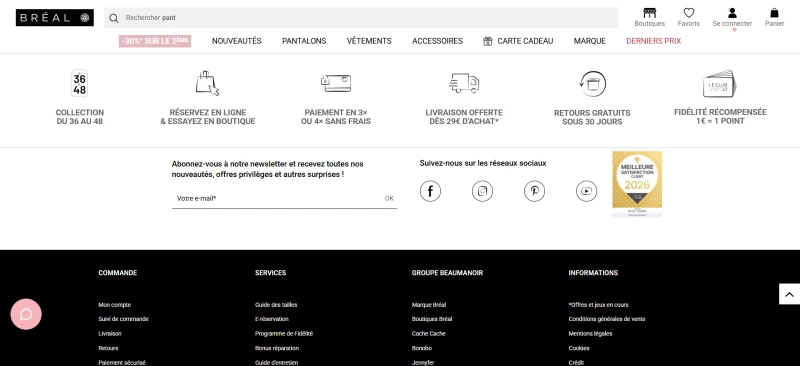
Task: Click the shopping bag reservation icon
Action: [x=208, y=83]
